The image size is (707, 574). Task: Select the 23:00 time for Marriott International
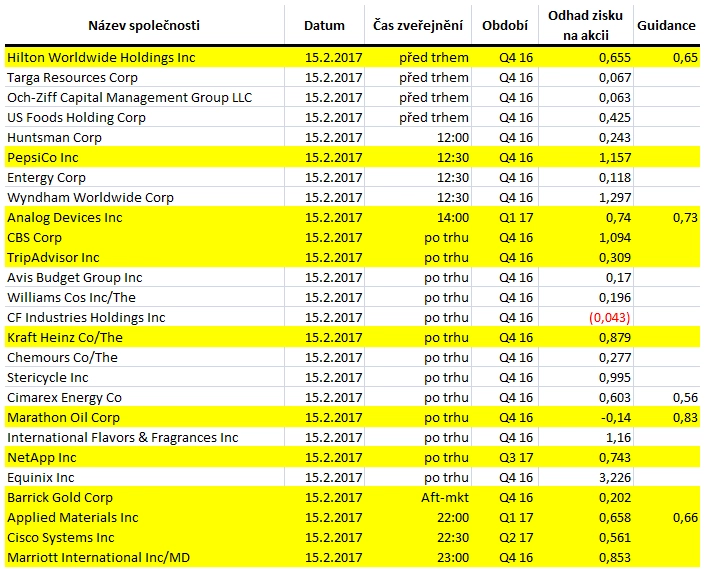click(453, 557)
